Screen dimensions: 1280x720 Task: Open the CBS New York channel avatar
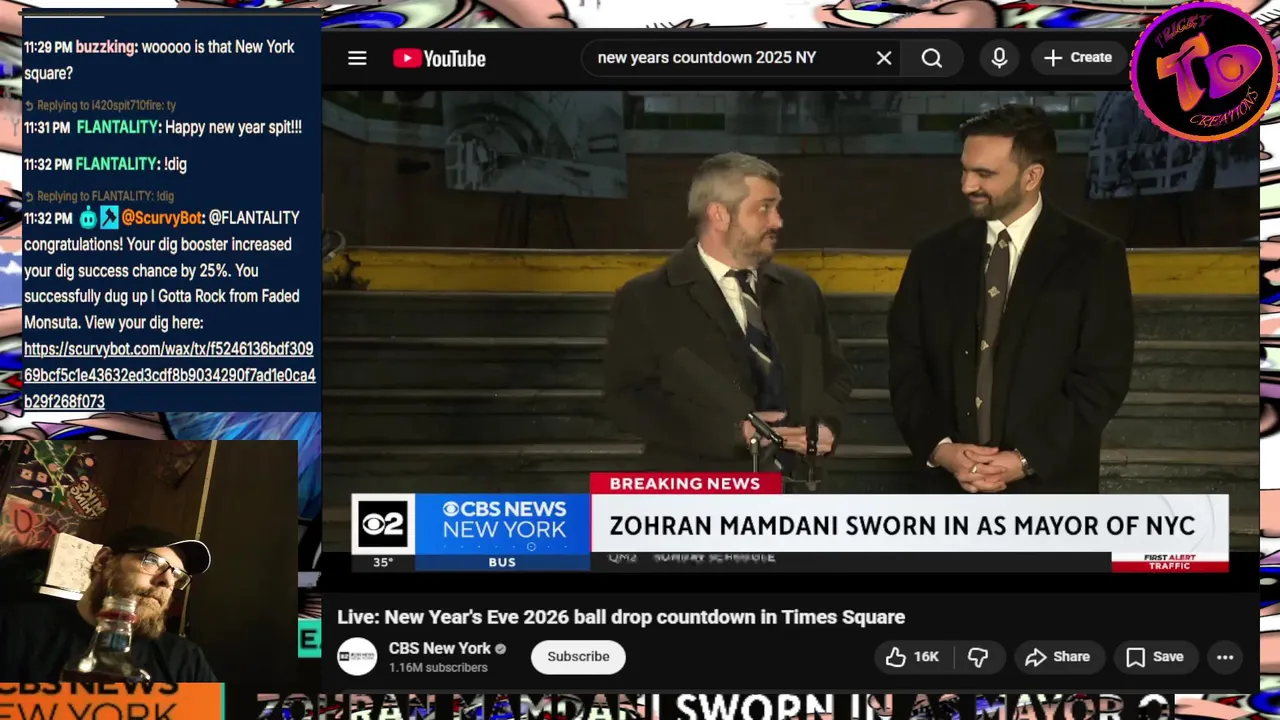coord(357,657)
